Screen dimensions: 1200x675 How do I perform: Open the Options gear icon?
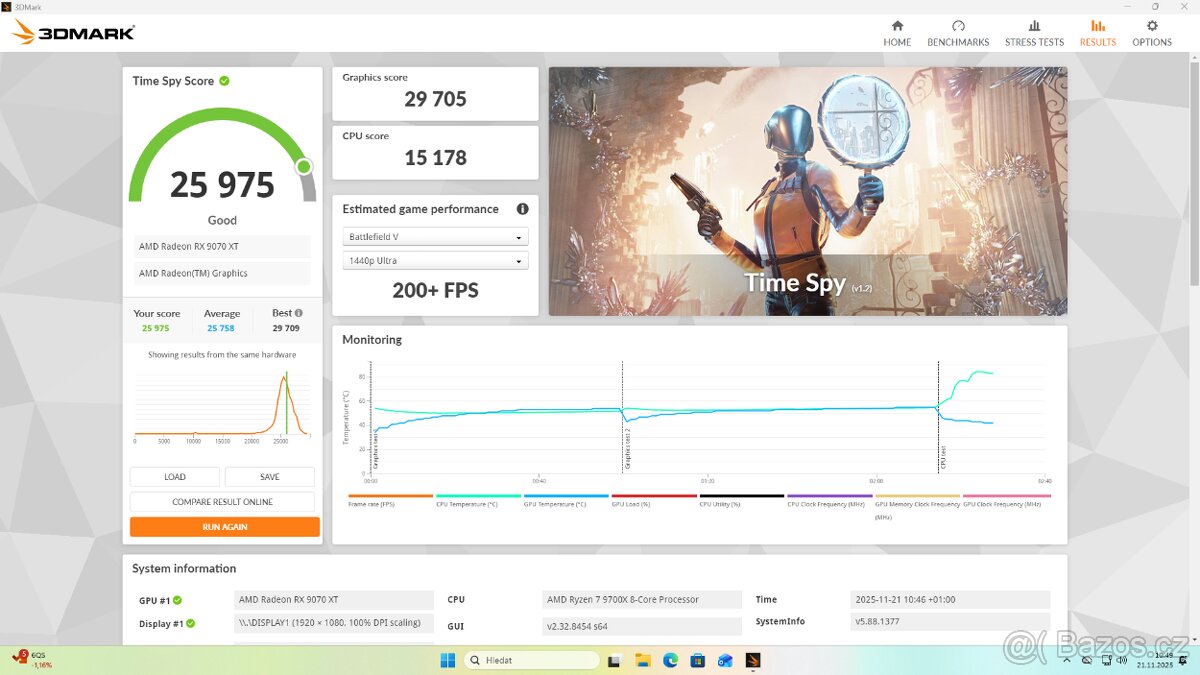1151,26
